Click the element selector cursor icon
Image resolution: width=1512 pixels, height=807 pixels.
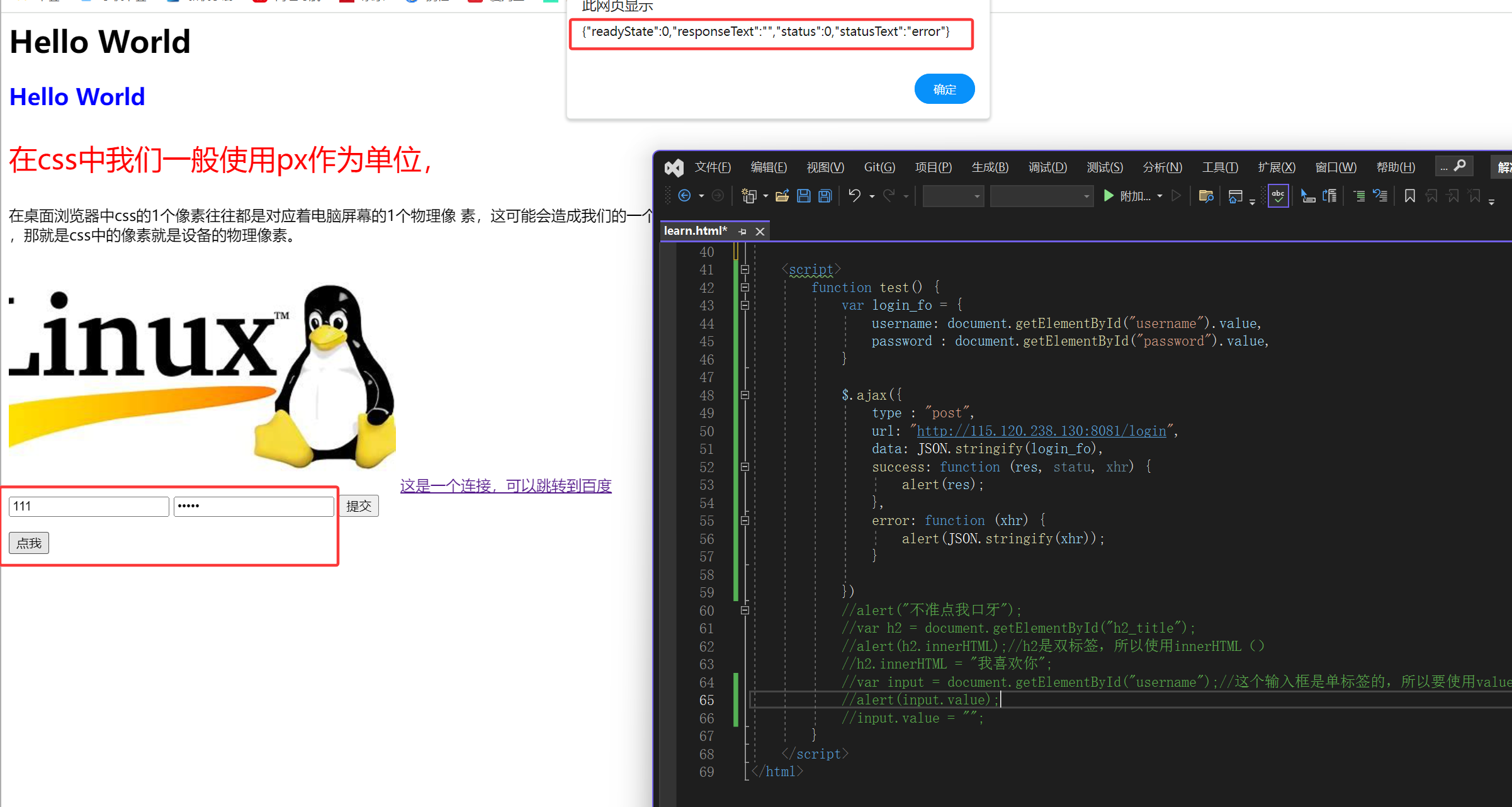[1308, 196]
